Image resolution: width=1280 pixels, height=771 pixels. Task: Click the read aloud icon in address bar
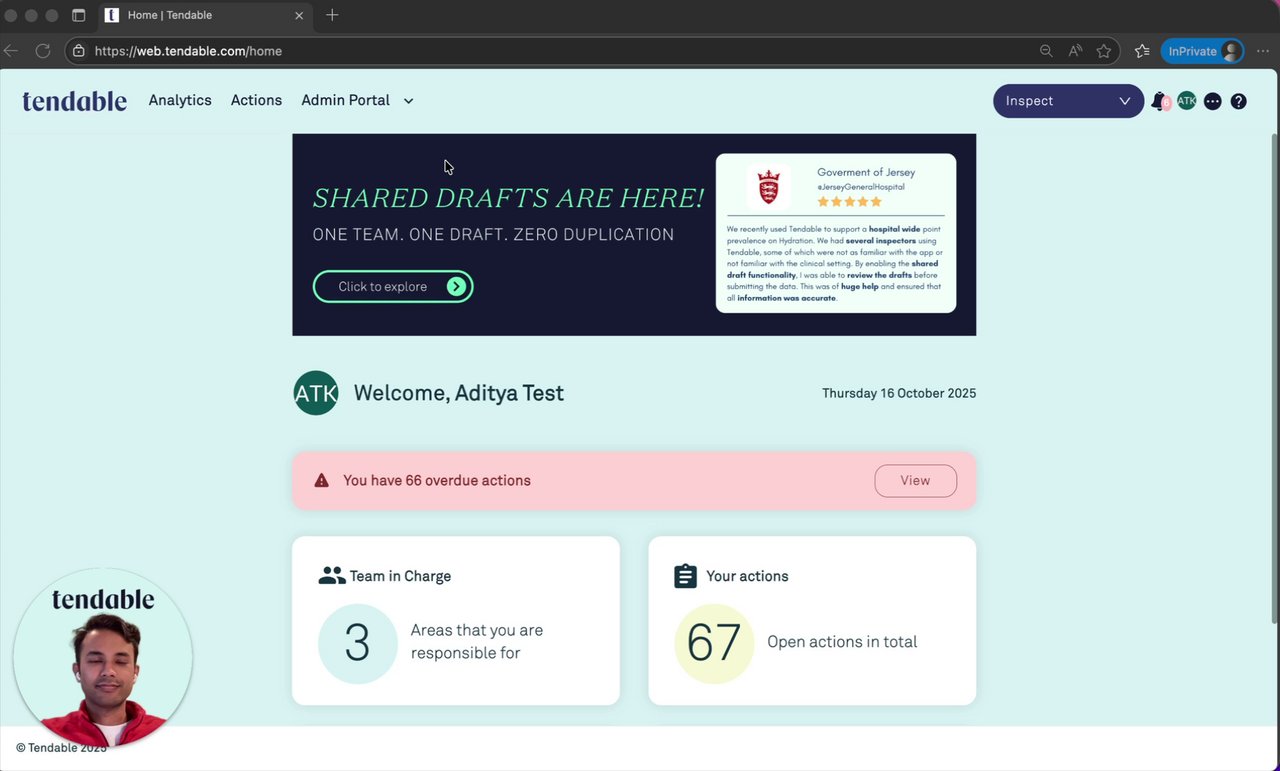tap(1075, 51)
